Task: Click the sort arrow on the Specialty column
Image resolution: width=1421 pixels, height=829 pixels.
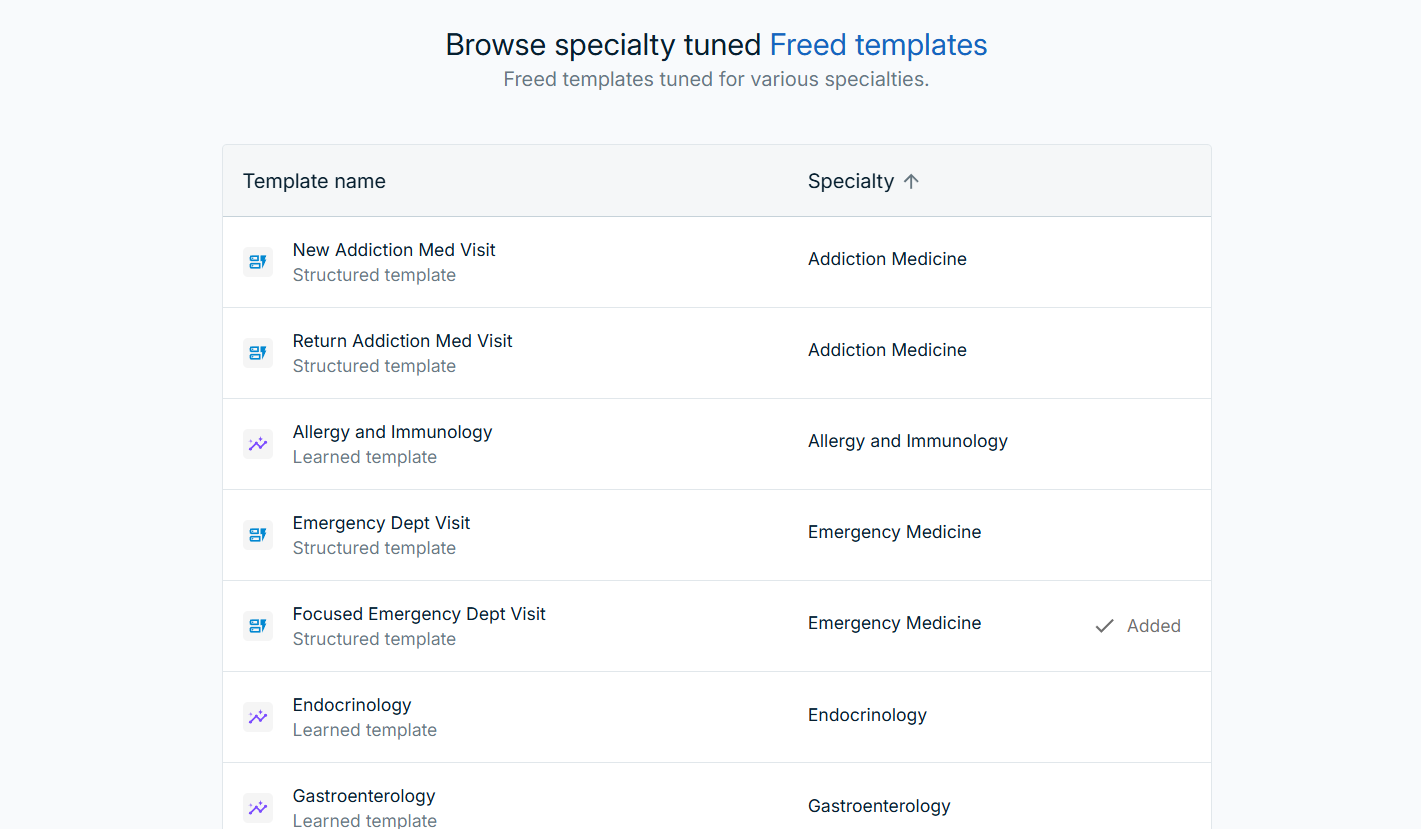Action: click(911, 181)
